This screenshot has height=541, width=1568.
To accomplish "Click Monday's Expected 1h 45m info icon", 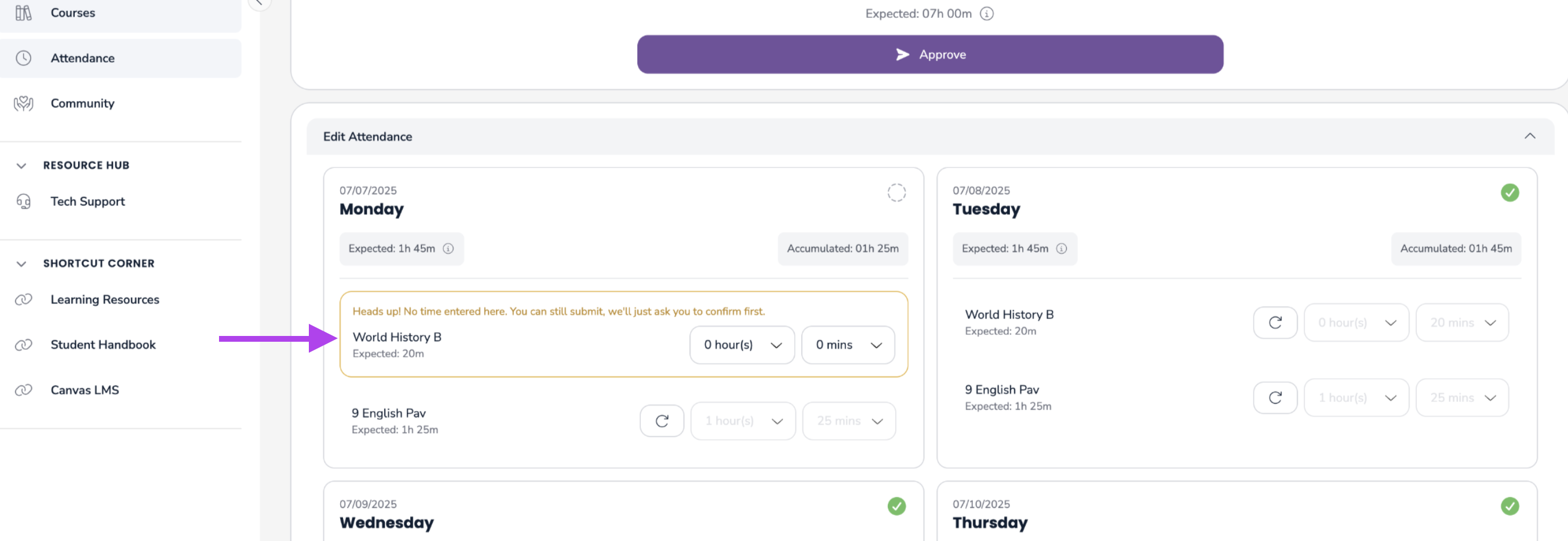I will coord(448,249).
